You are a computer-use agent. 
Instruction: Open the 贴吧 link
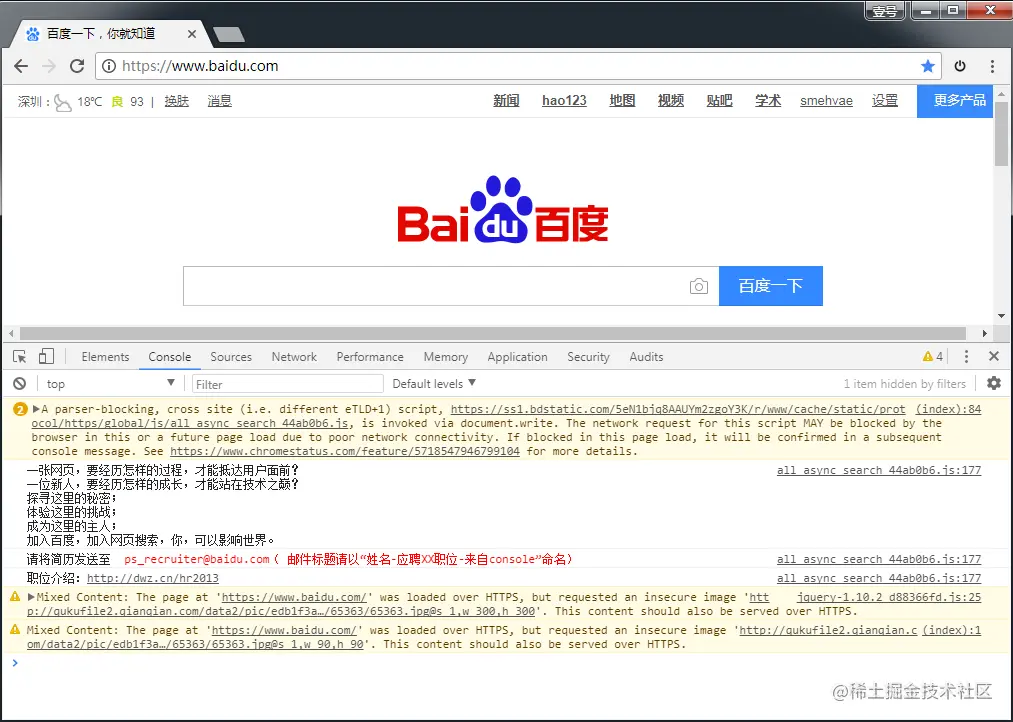[x=719, y=101]
